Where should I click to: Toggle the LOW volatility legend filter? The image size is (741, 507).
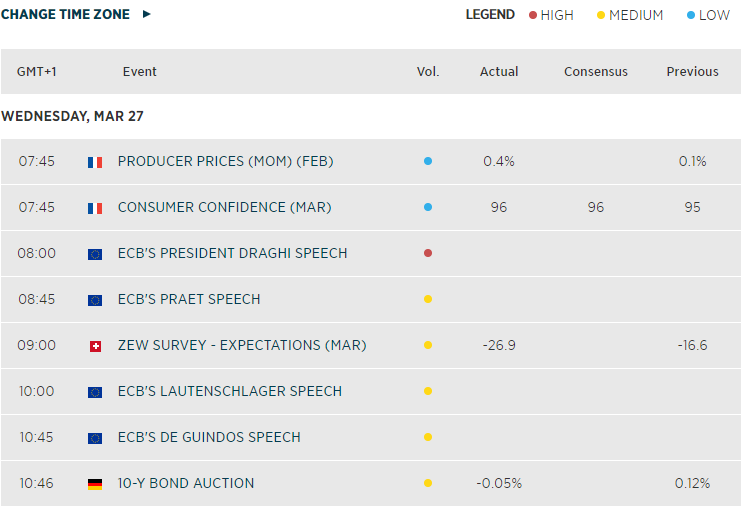708,15
